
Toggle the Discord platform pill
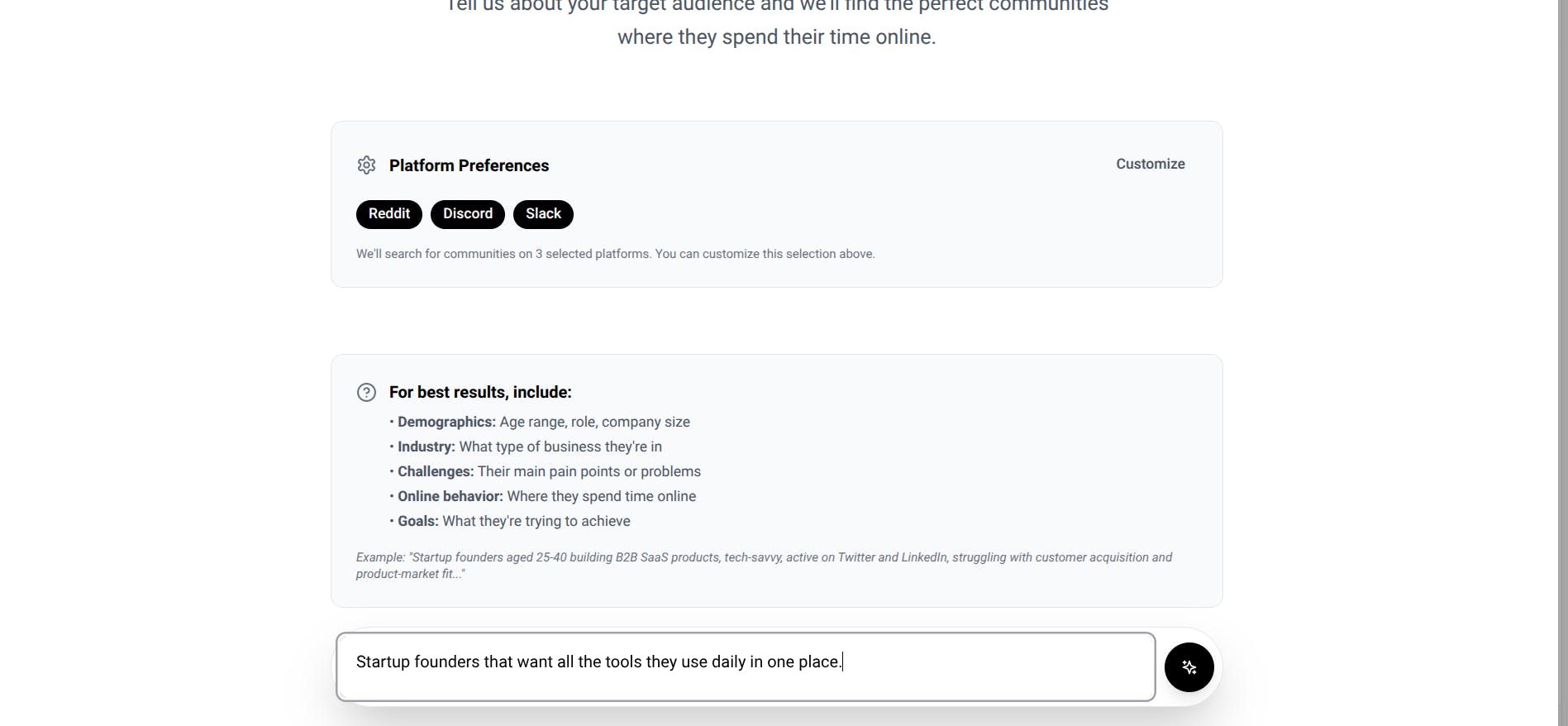(468, 214)
